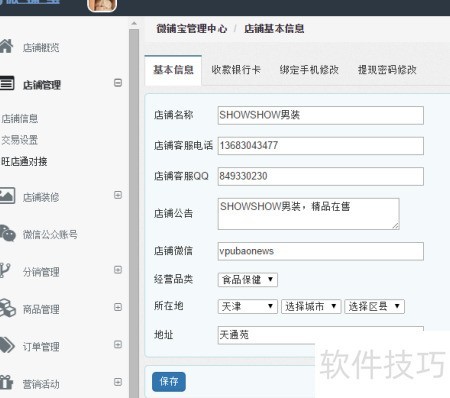The height and width of the screenshot is (398, 450).
Task: Open 订单管理 in the sidebar
Action: (x=41, y=347)
